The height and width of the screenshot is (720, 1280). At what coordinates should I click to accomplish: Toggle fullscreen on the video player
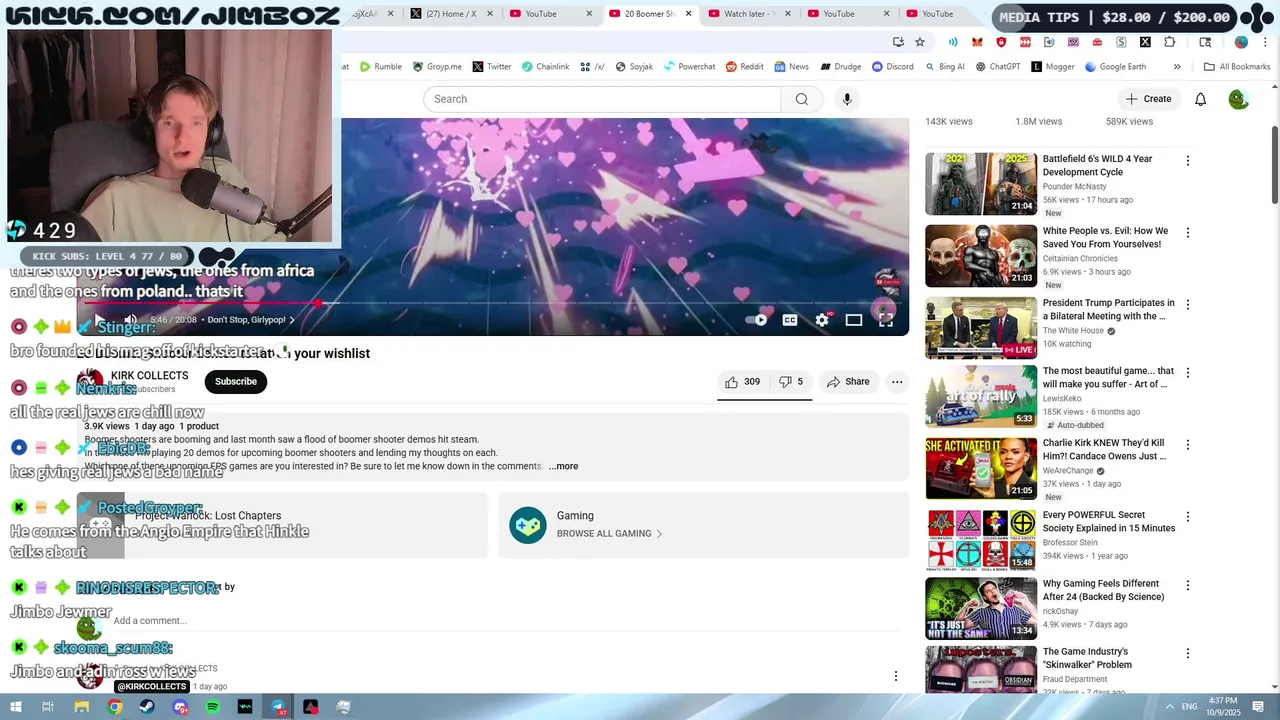pos(886,320)
